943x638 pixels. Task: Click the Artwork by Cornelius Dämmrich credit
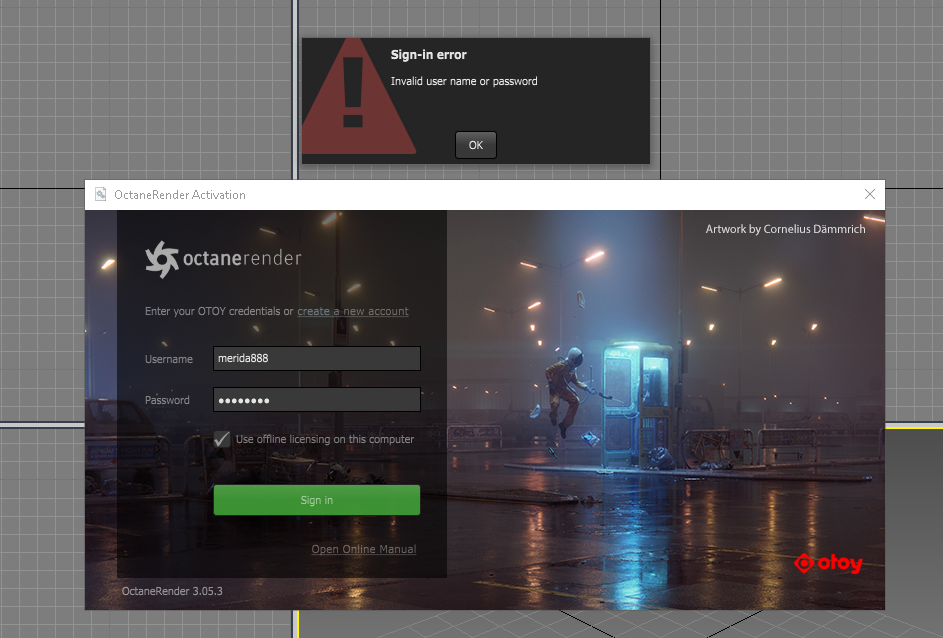tap(785, 229)
